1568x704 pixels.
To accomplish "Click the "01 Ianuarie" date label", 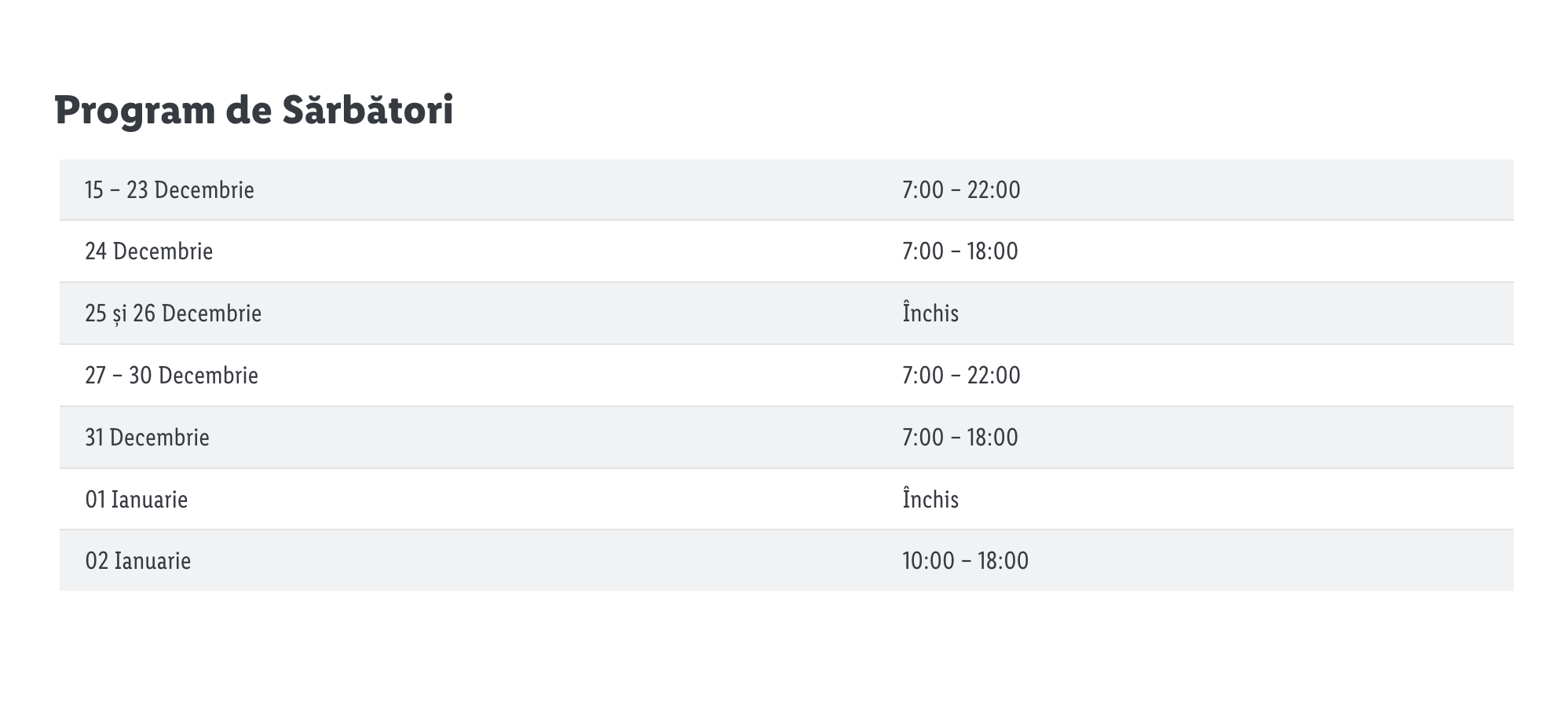I will pyautogui.click(x=137, y=500).
